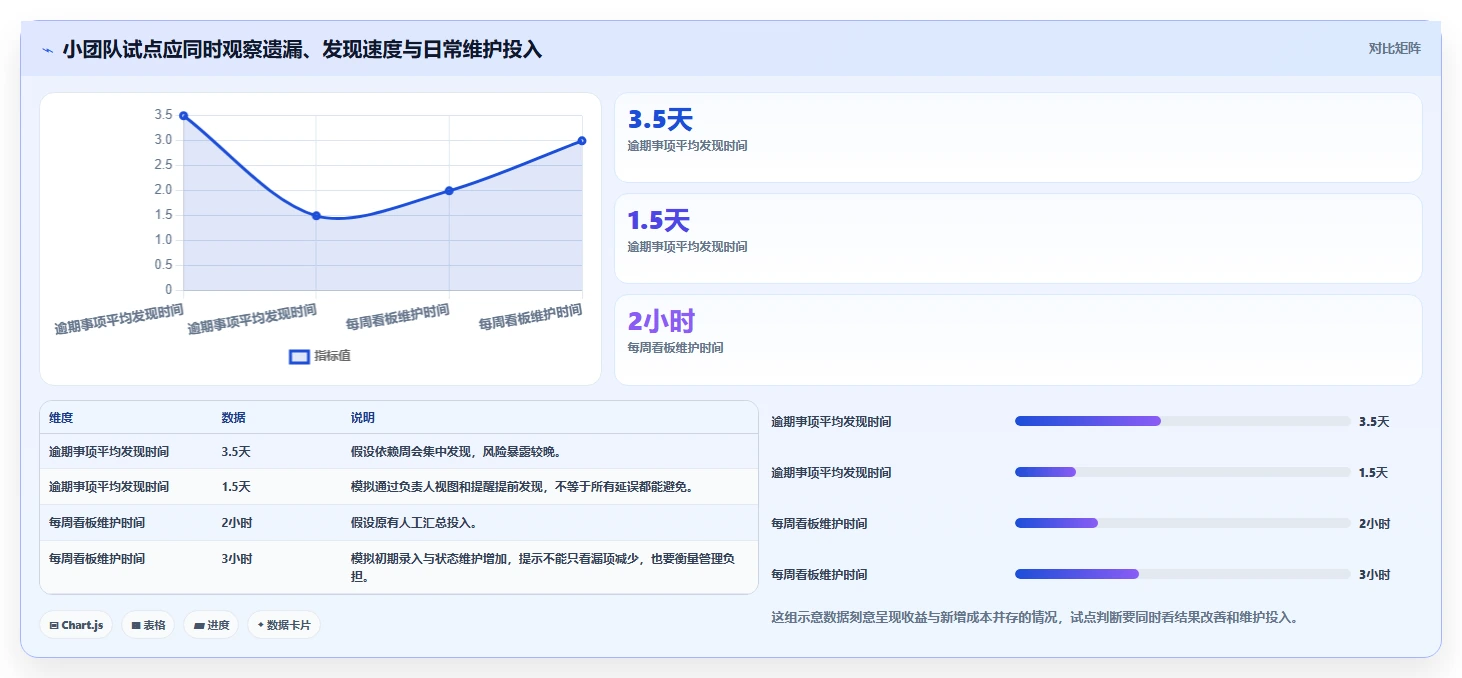Select the 1.5天 data card
Image resolution: width=1462 pixels, height=678 pixels.
1018,238
